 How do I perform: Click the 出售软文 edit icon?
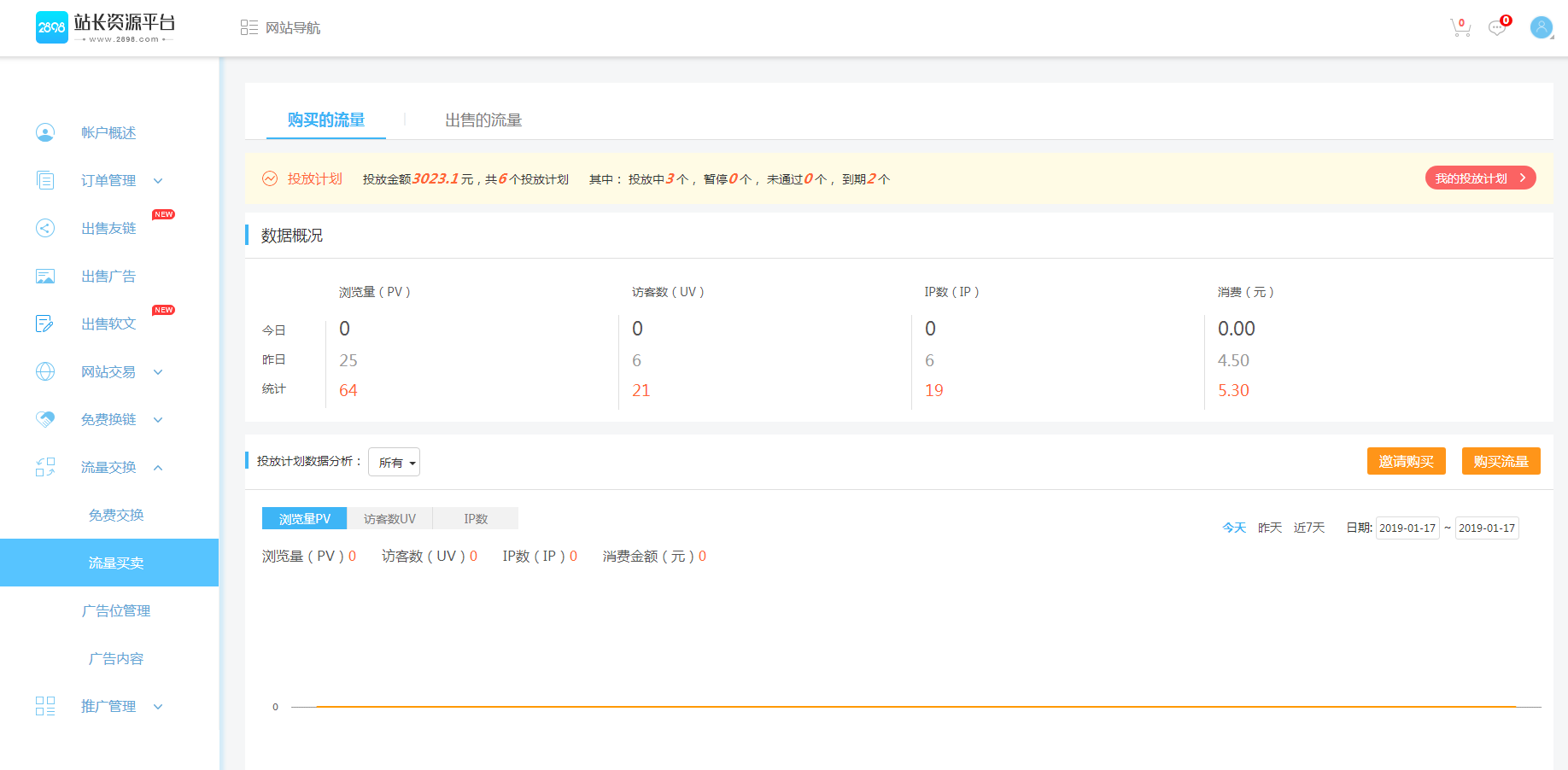click(x=45, y=324)
